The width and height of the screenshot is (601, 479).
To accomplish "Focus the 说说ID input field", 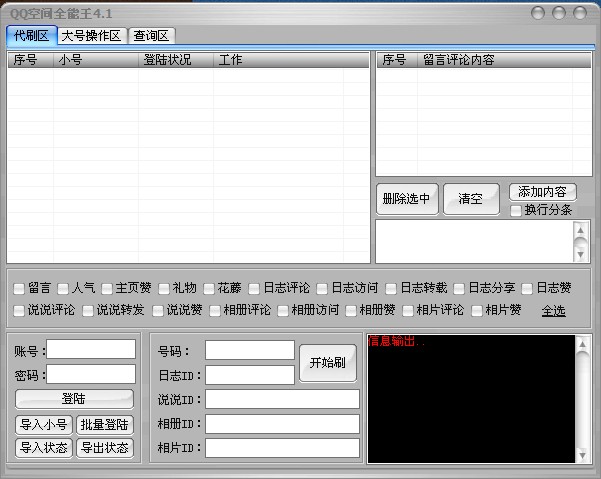I will coord(282,399).
